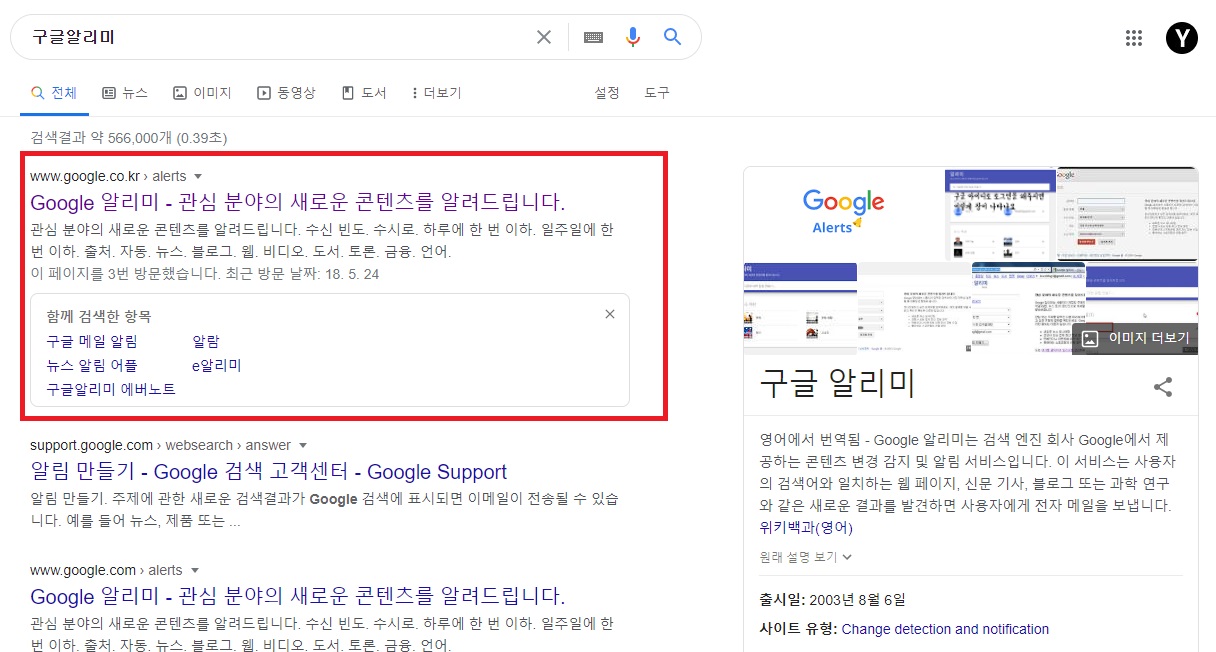
Task: Open 도구 search tools
Action: point(657,93)
